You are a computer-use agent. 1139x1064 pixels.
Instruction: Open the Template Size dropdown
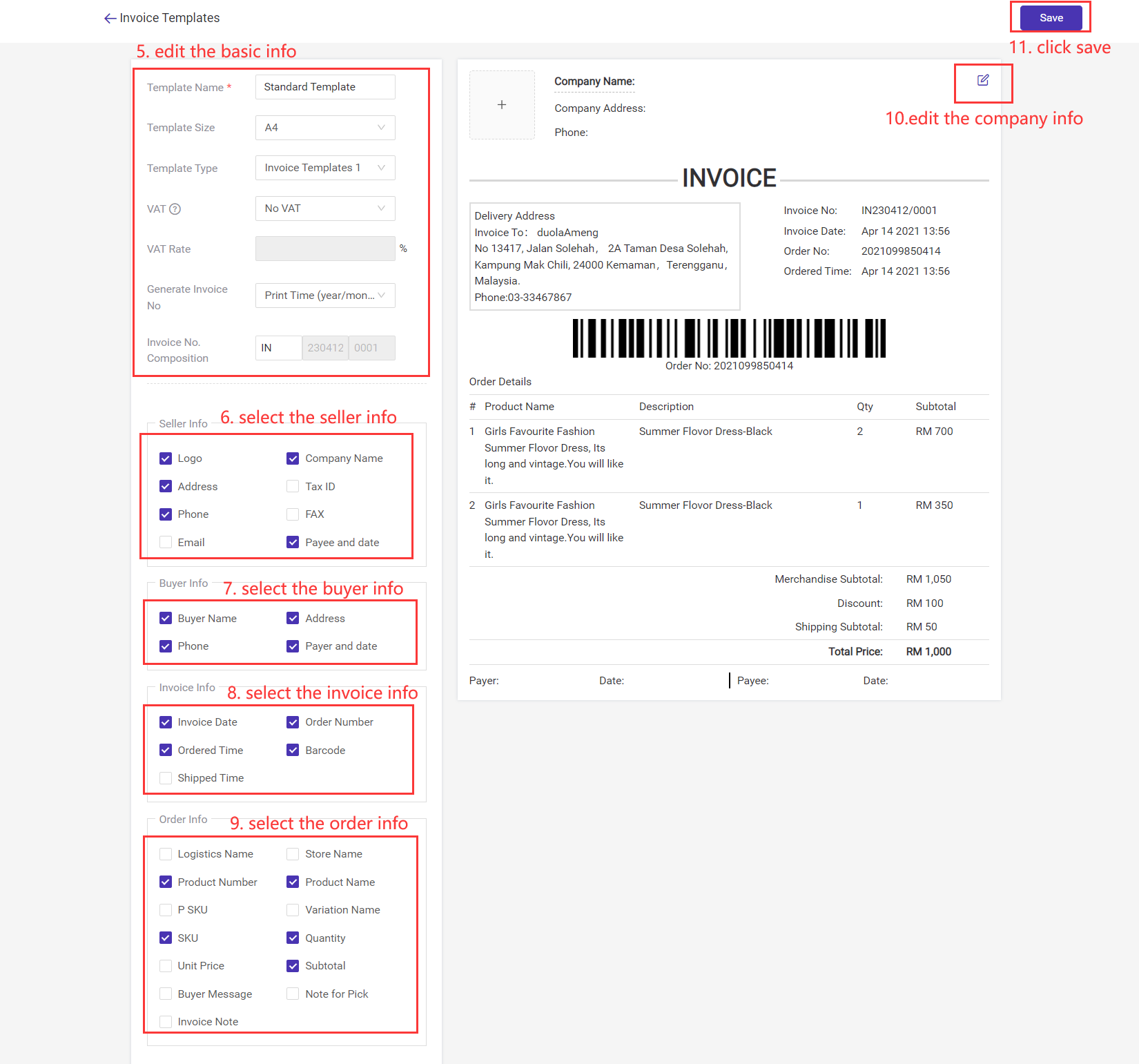point(324,127)
